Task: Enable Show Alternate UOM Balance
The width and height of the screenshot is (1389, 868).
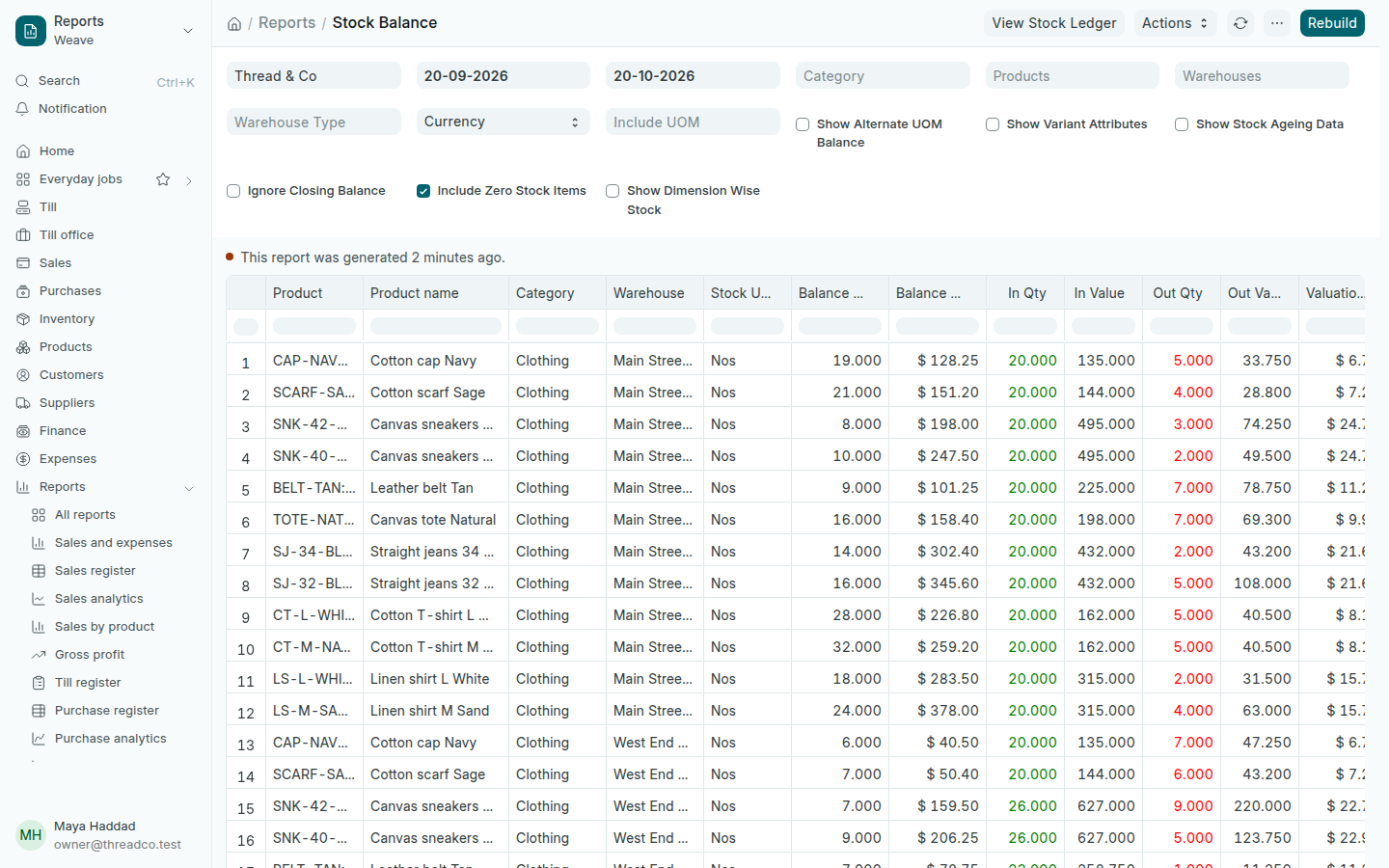Action: (802, 124)
